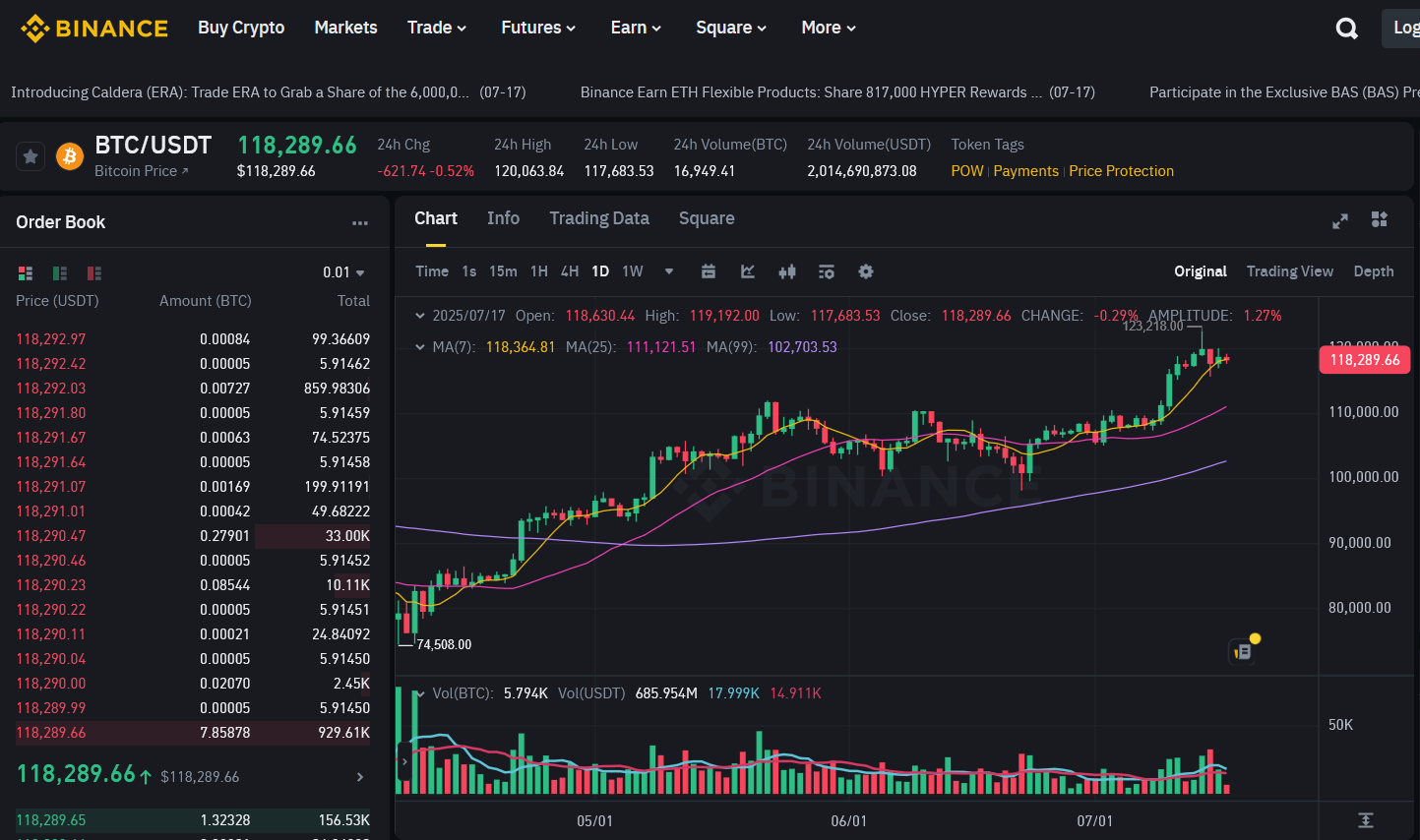
Task: Select the 1W chart interval
Action: pos(633,271)
